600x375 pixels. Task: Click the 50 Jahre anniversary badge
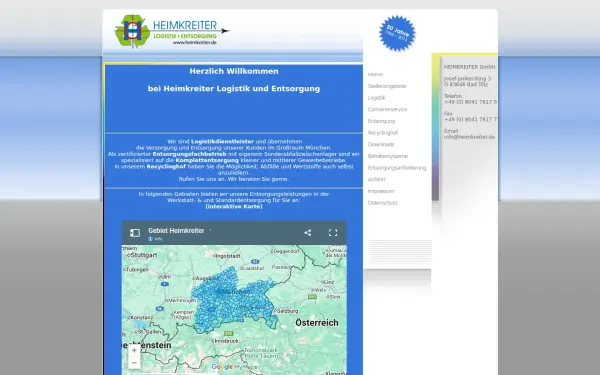point(397,33)
